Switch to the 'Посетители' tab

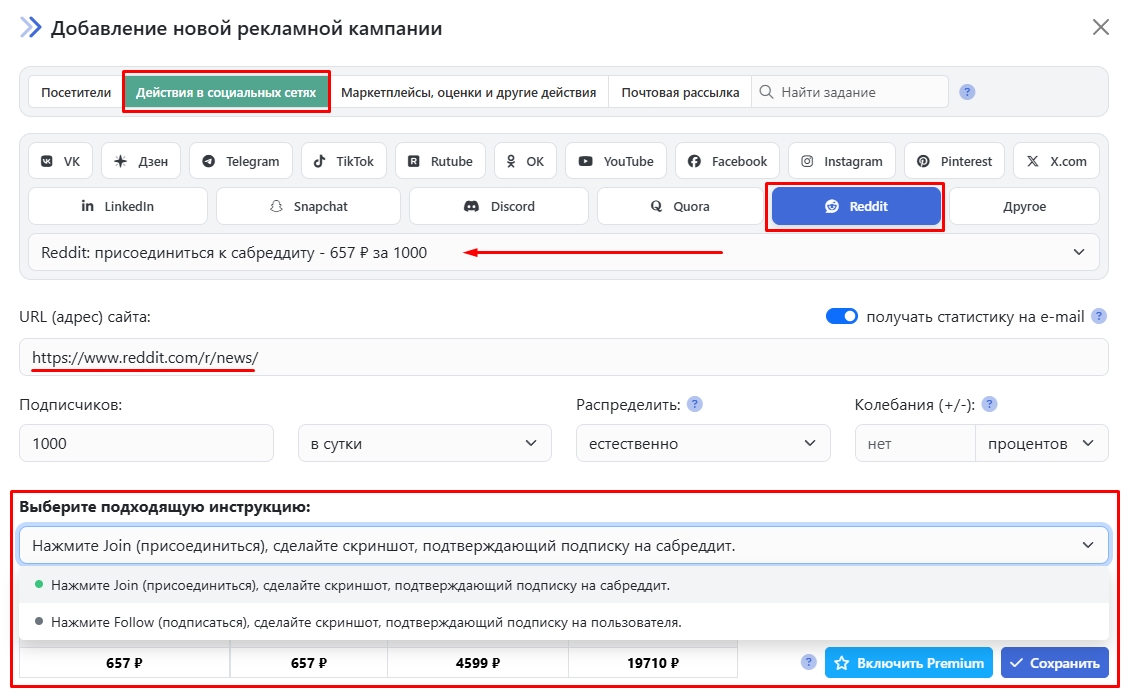[x=76, y=92]
